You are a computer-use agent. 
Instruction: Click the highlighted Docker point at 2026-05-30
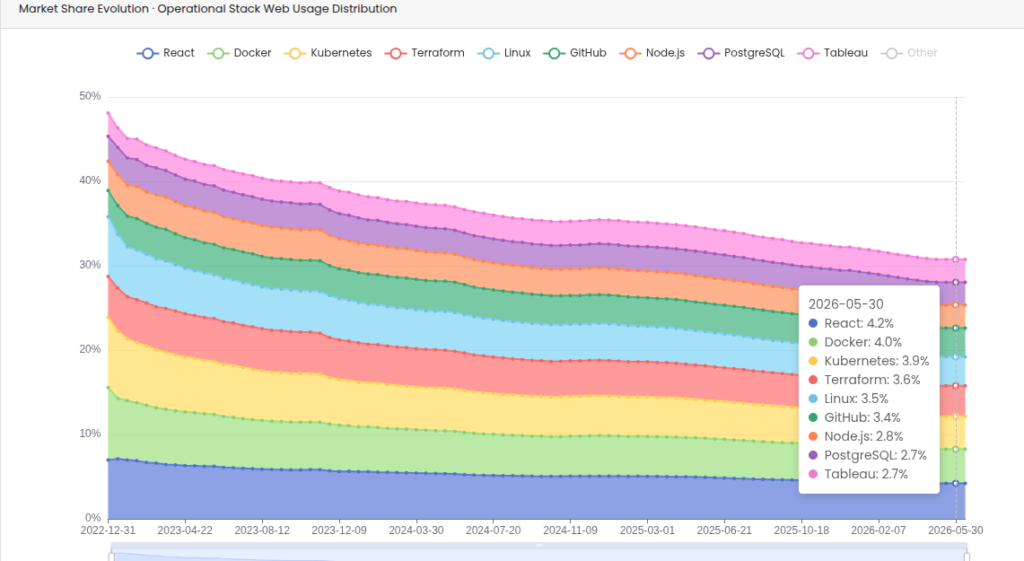pyautogui.click(x=955, y=449)
